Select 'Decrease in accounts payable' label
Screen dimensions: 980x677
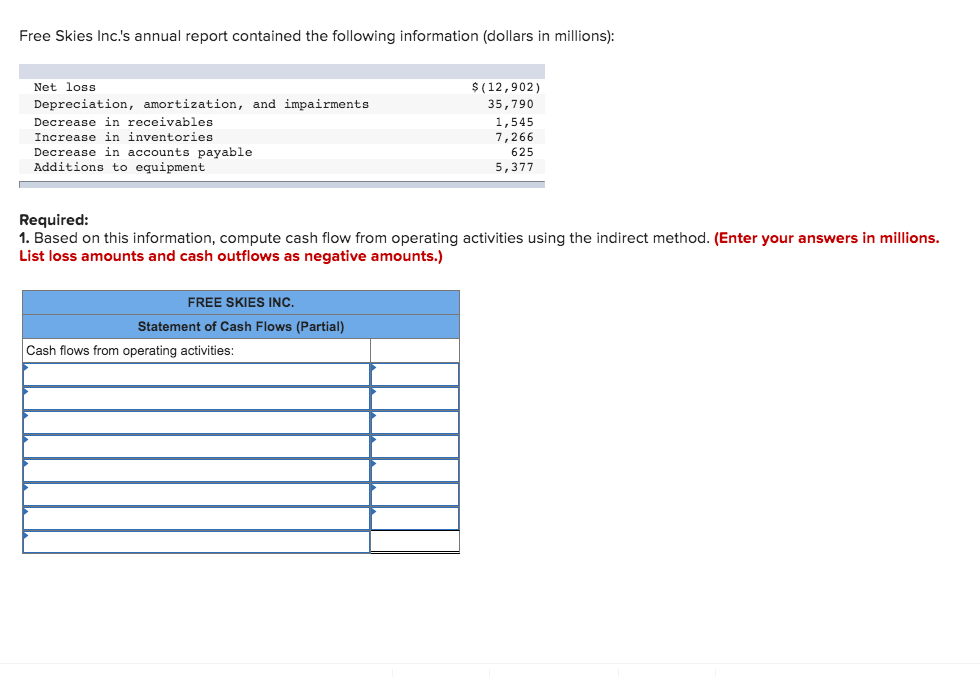[143, 152]
